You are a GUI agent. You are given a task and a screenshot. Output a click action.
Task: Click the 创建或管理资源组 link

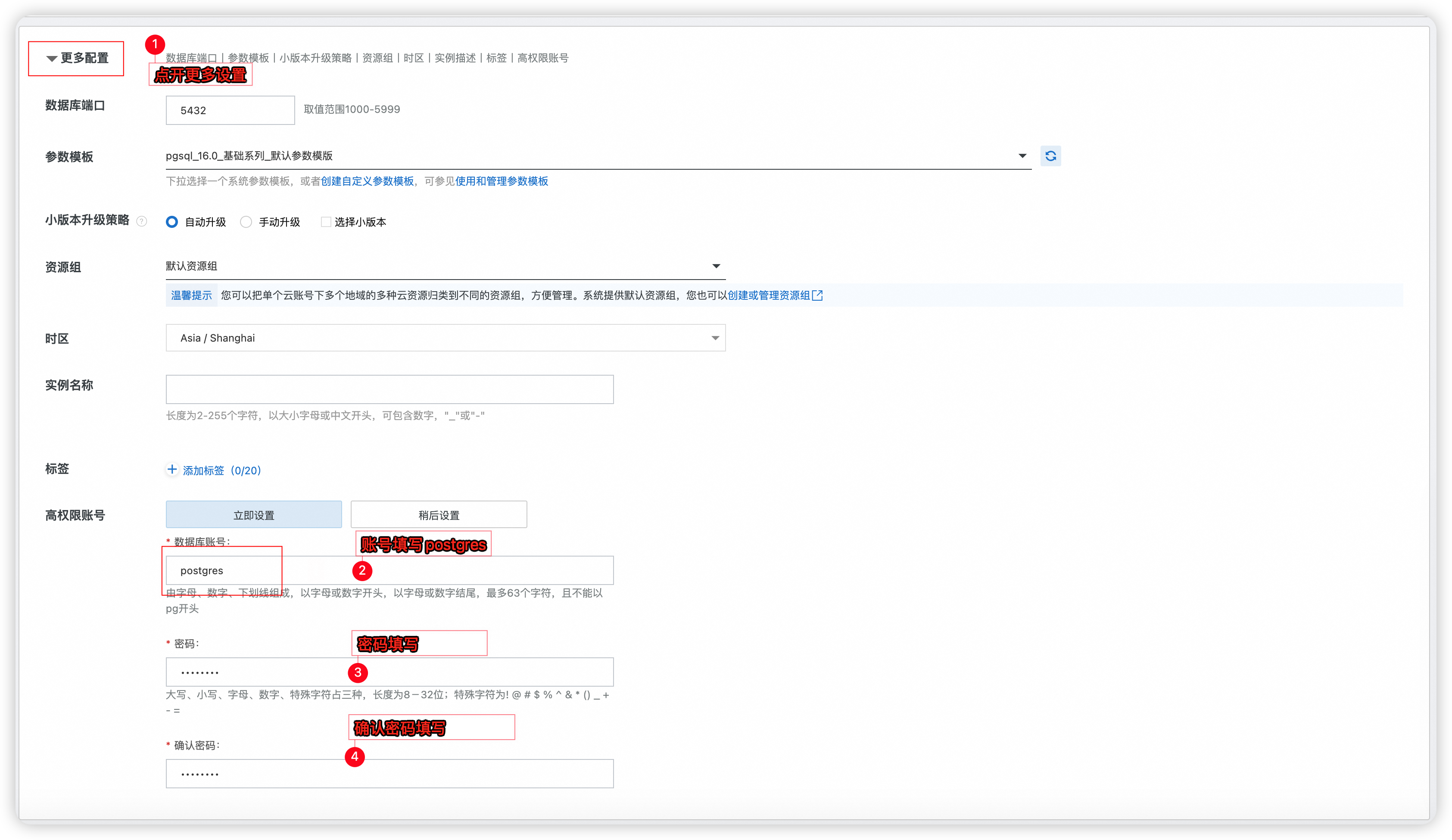tap(768, 296)
